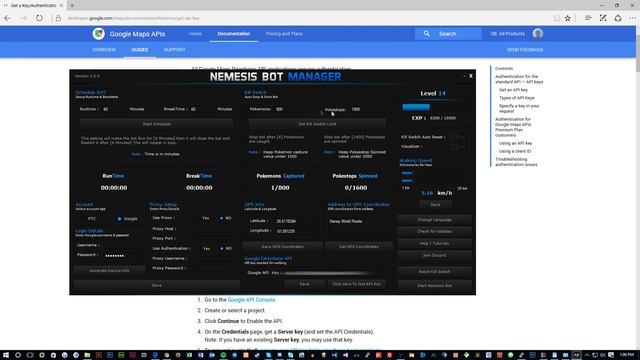Open Task View on the taskbar
This screenshot has height=360, width=640.
[29, 355]
